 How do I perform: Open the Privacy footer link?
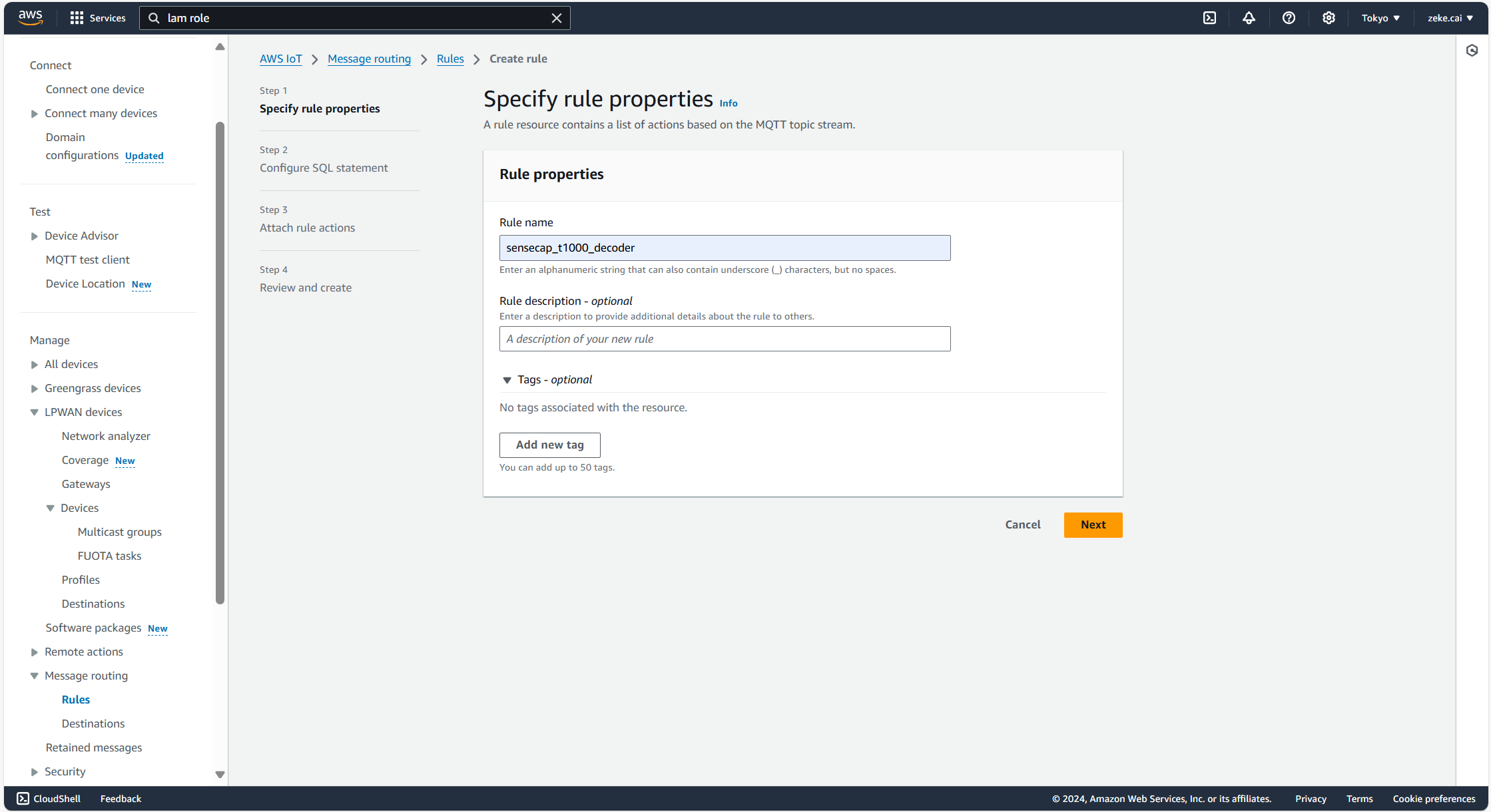(1311, 799)
